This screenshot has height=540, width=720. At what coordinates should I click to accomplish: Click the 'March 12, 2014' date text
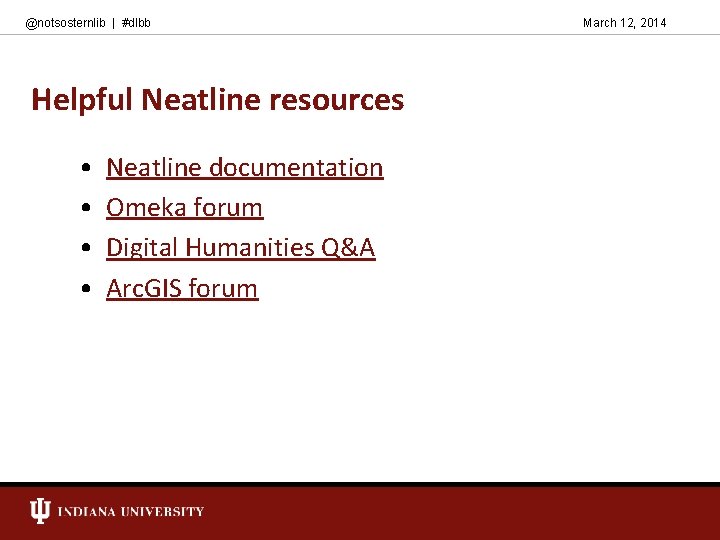(624, 23)
